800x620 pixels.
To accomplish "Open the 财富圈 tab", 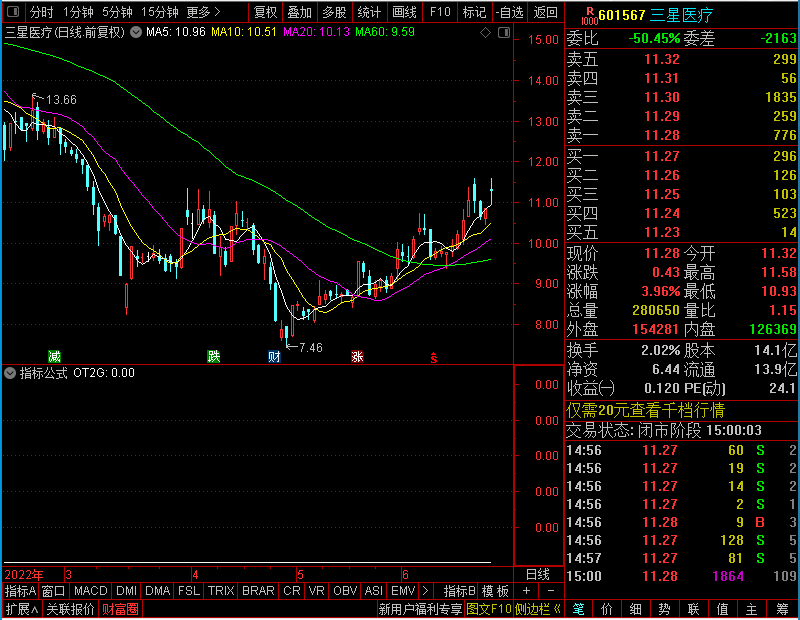I will pyautogui.click(x=120, y=609).
